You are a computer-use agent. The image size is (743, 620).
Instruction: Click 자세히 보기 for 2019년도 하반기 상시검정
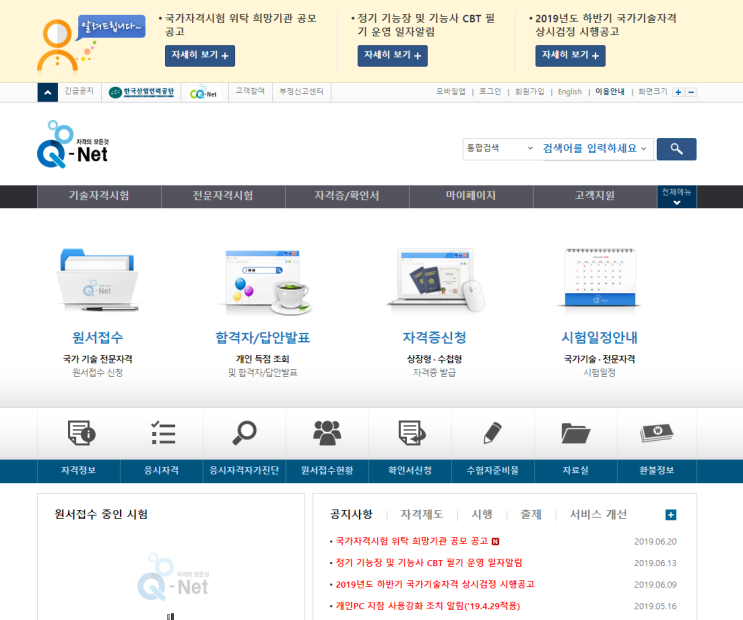pos(571,55)
